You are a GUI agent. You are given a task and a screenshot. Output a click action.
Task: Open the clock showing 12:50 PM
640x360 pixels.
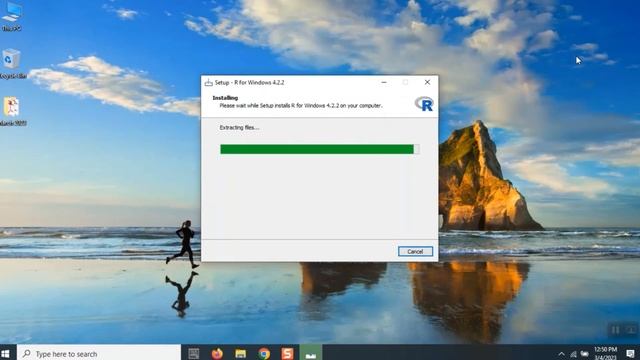pos(606,353)
